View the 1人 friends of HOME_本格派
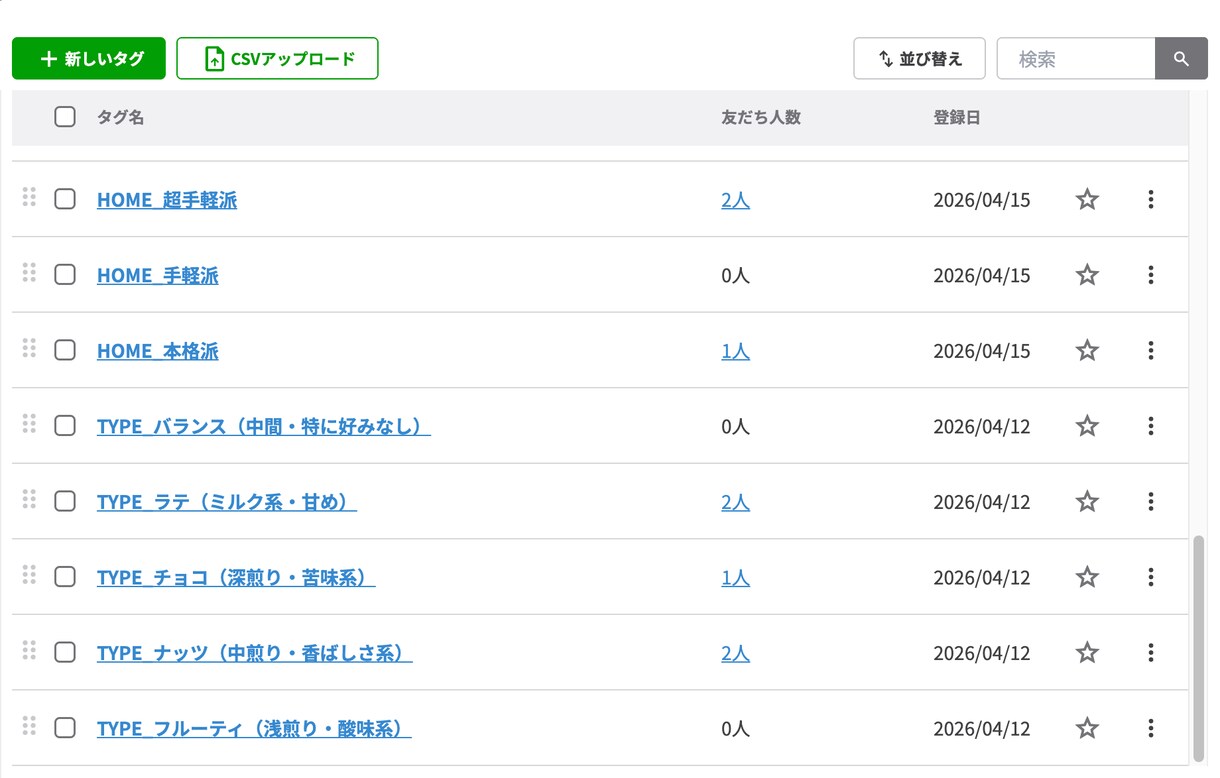The width and height of the screenshot is (1220, 778). click(x=735, y=351)
